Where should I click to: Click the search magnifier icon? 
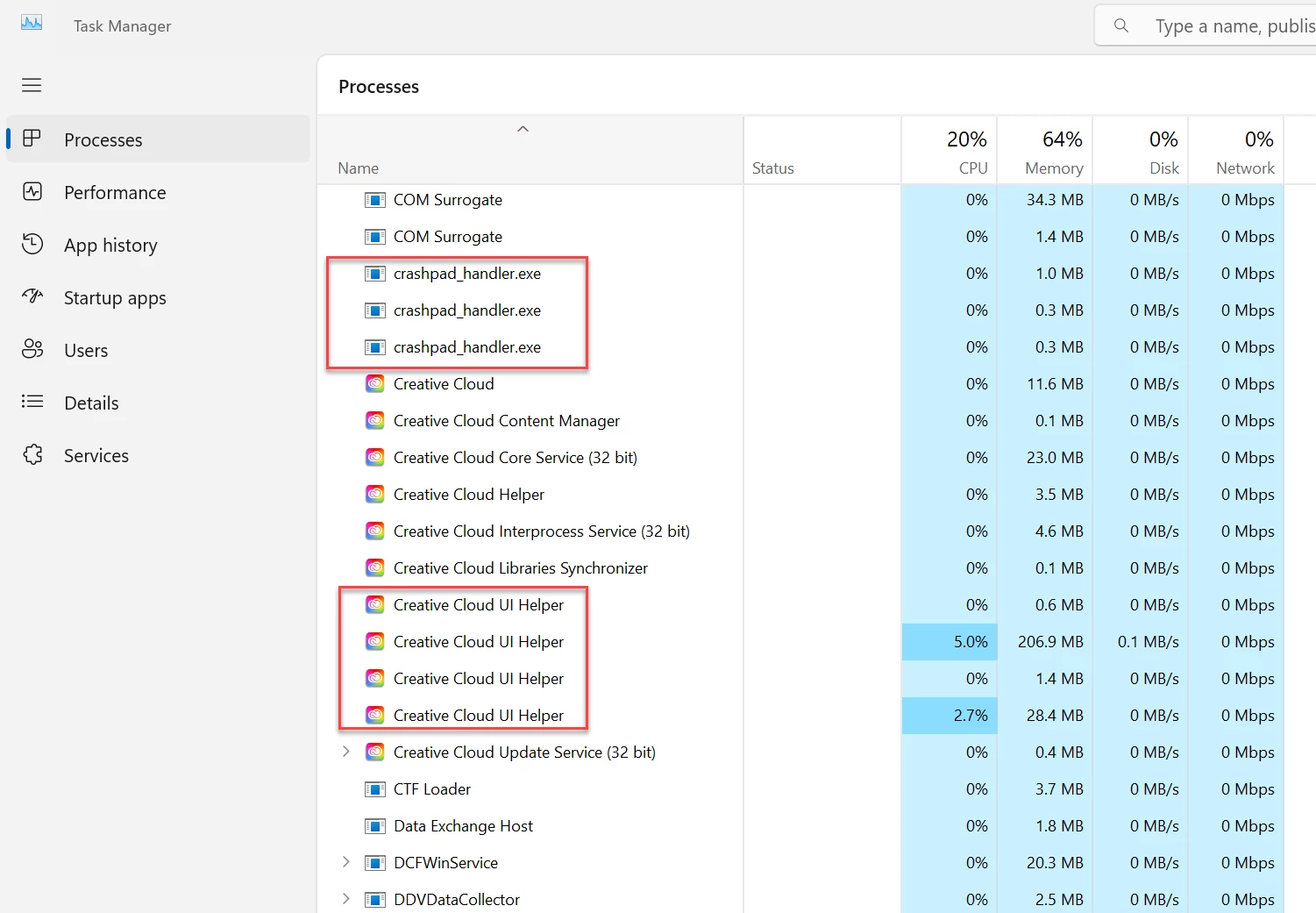click(x=1120, y=25)
